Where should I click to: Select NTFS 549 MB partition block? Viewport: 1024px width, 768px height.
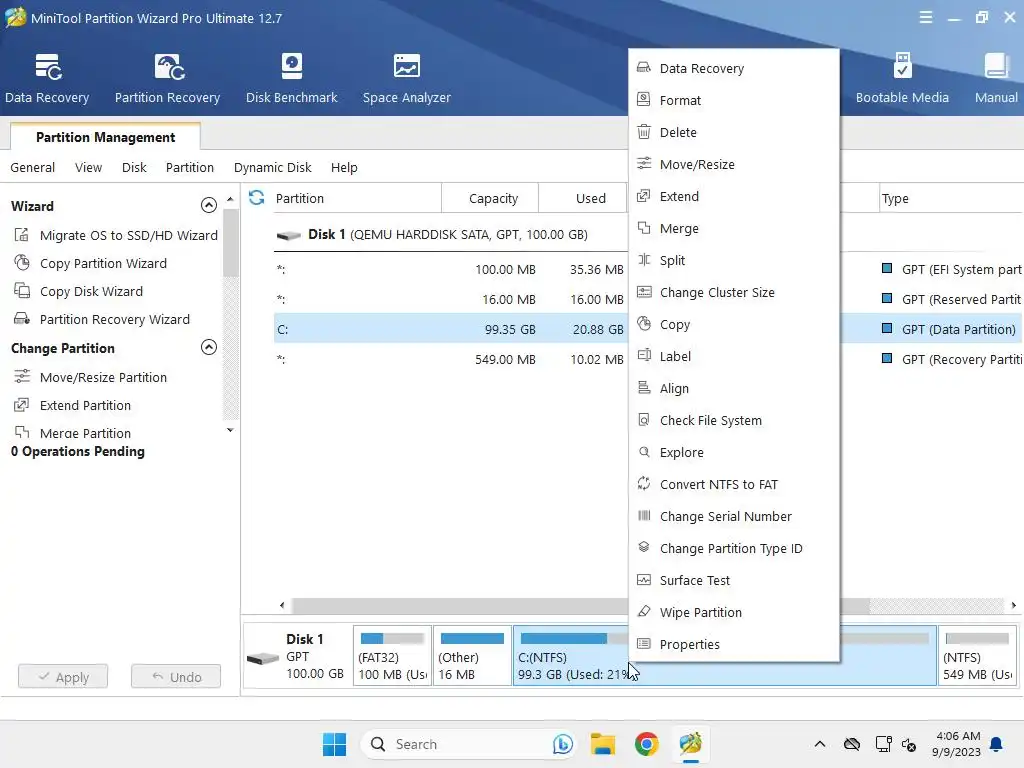coord(977,656)
